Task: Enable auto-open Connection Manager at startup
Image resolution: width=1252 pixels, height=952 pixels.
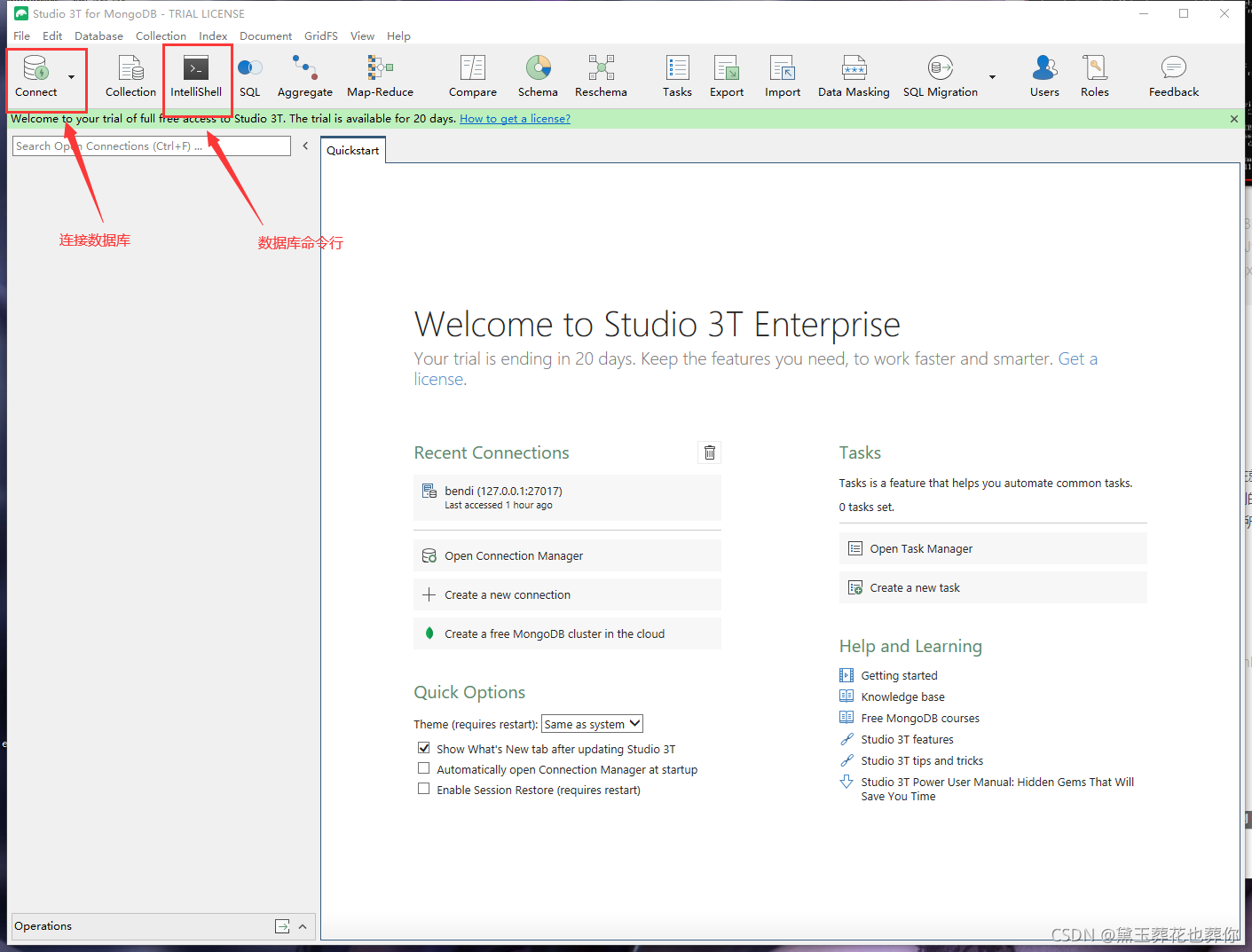Action: pos(424,768)
